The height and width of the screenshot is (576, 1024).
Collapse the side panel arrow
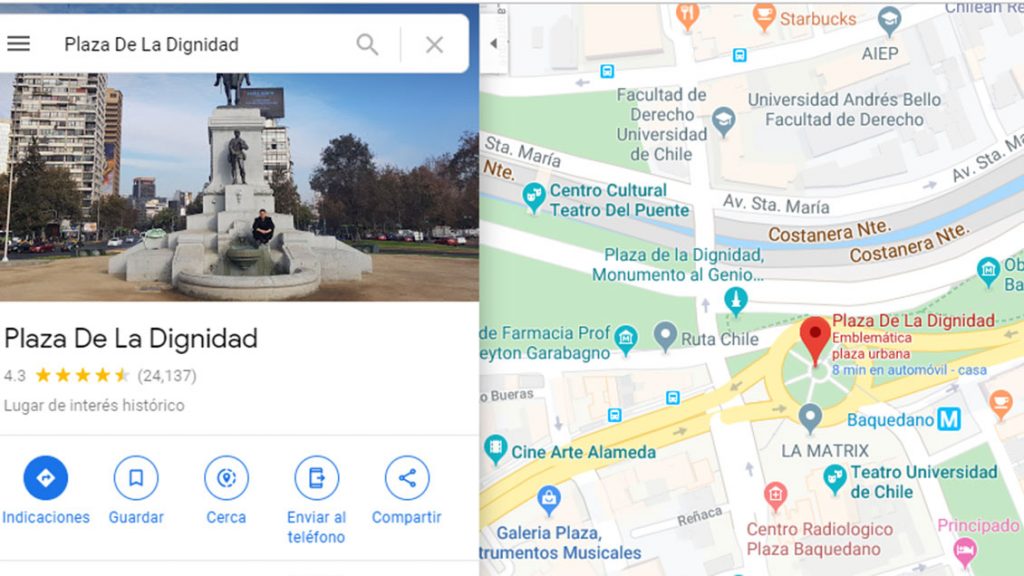click(x=494, y=43)
